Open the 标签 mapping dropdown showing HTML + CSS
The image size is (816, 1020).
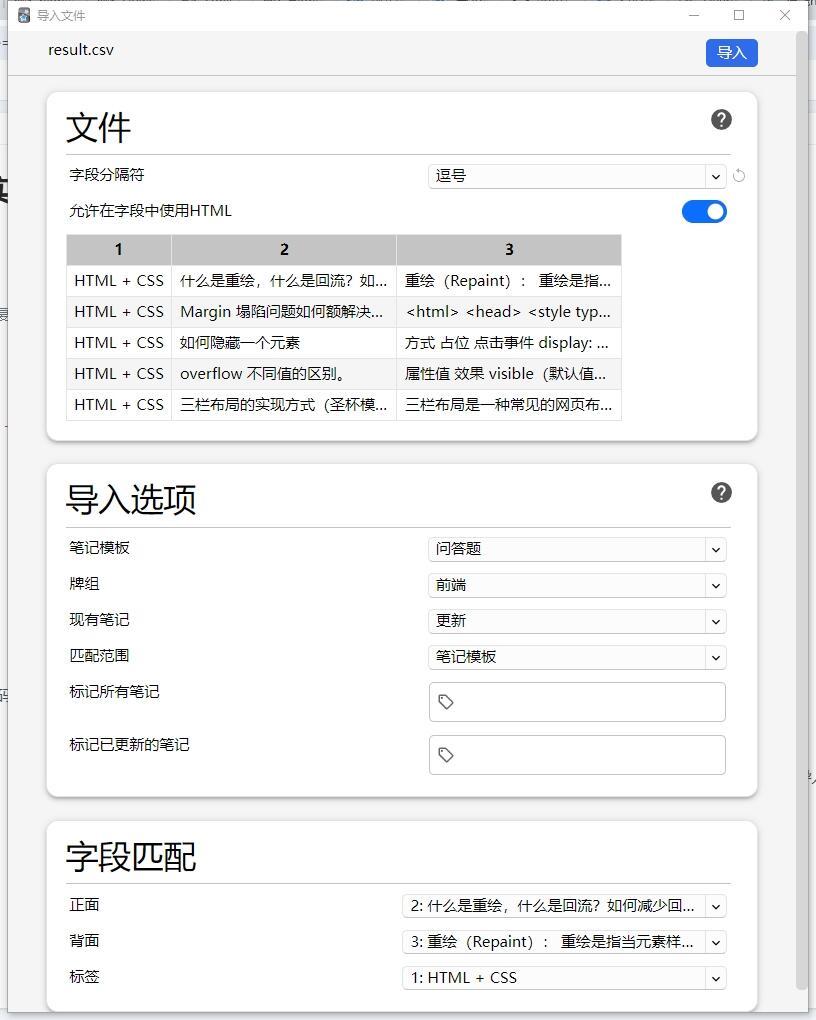pos(563,977)
